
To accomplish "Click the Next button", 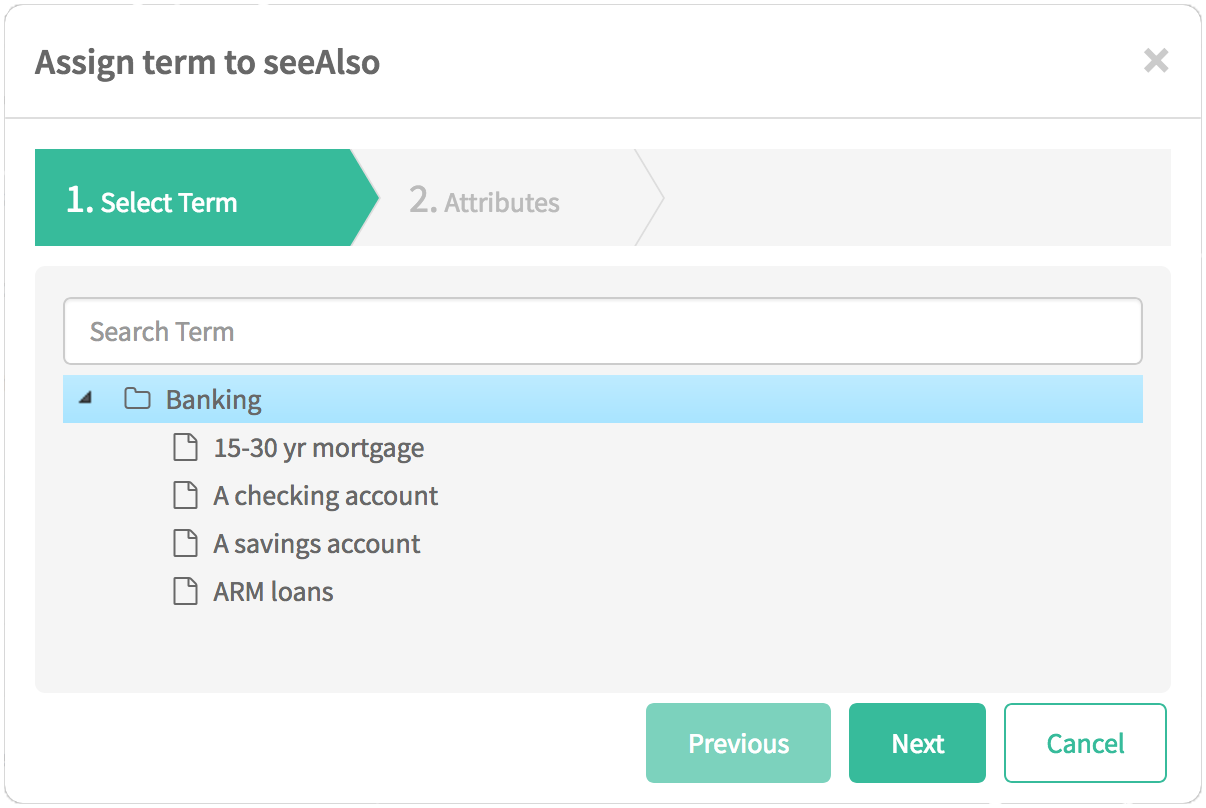I will point(917,743).
